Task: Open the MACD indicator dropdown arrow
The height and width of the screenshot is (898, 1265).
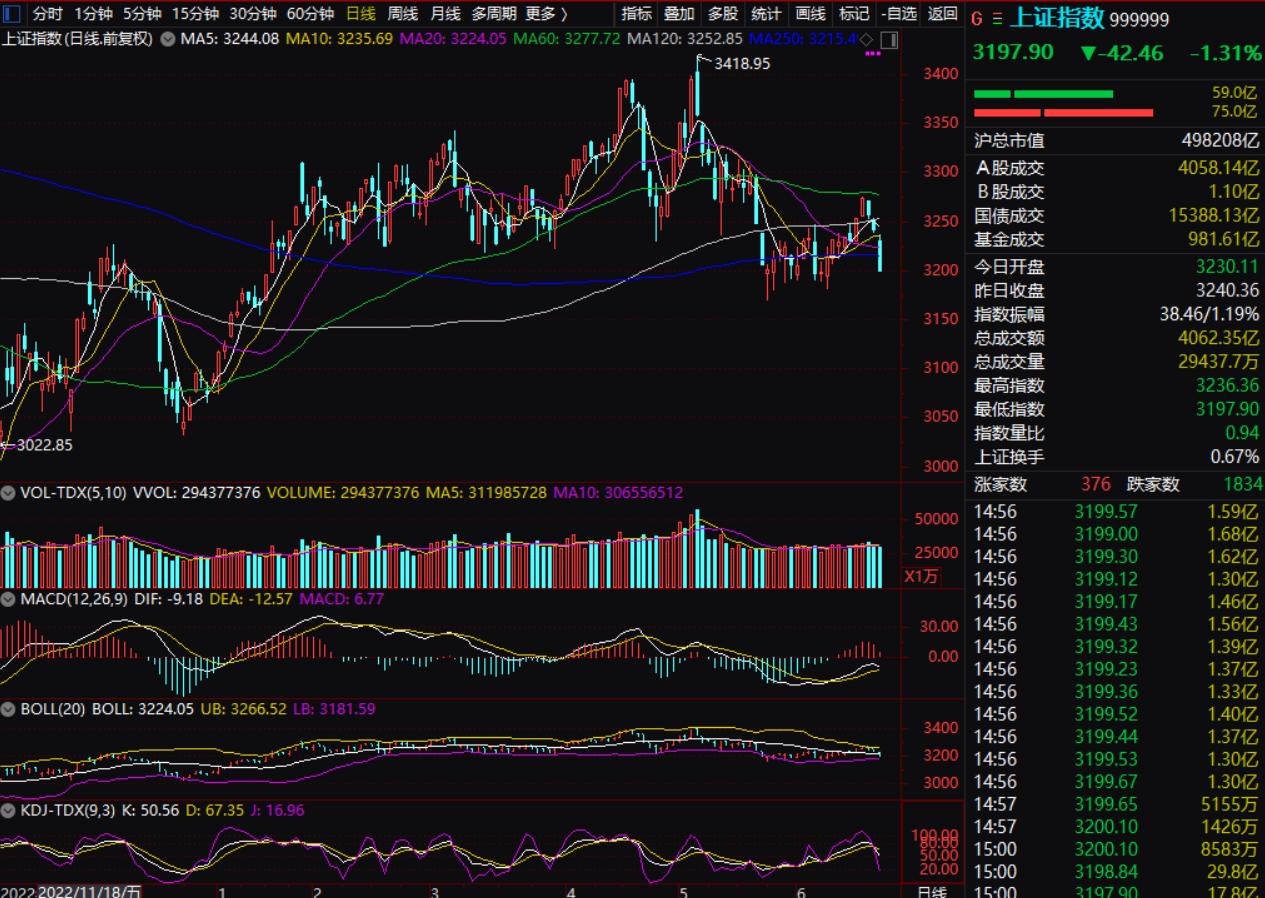Action: 8,598
